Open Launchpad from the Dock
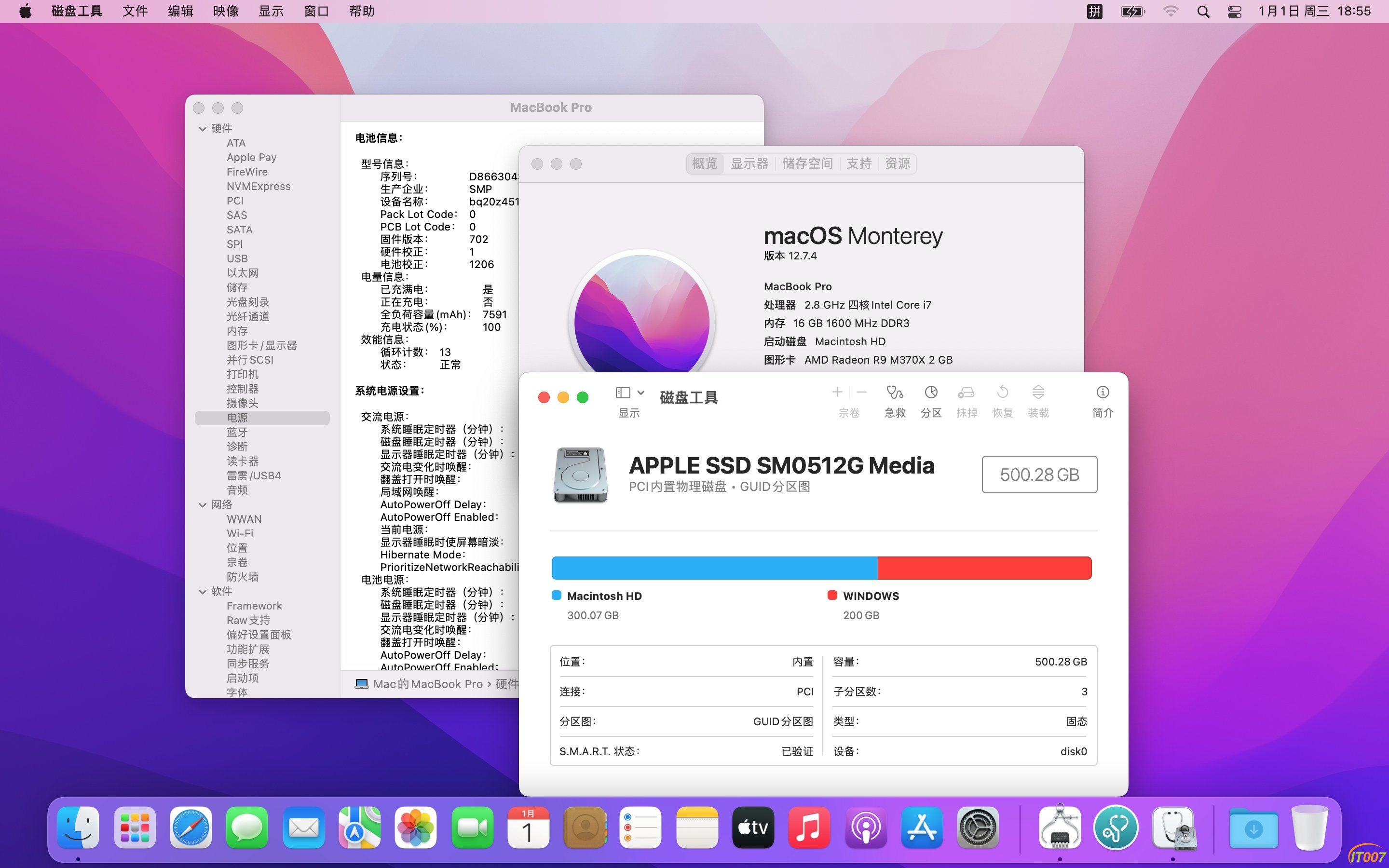The image size is (1389, 868). pos(135,827)
